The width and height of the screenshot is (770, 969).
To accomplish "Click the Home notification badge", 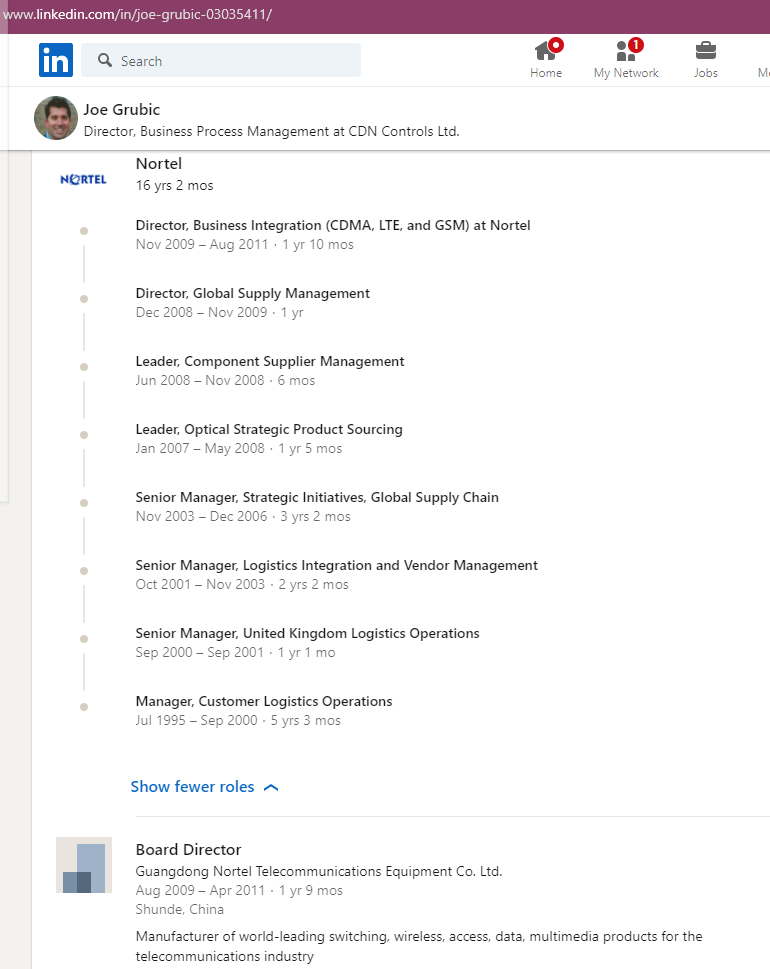I will coord(556,45).
